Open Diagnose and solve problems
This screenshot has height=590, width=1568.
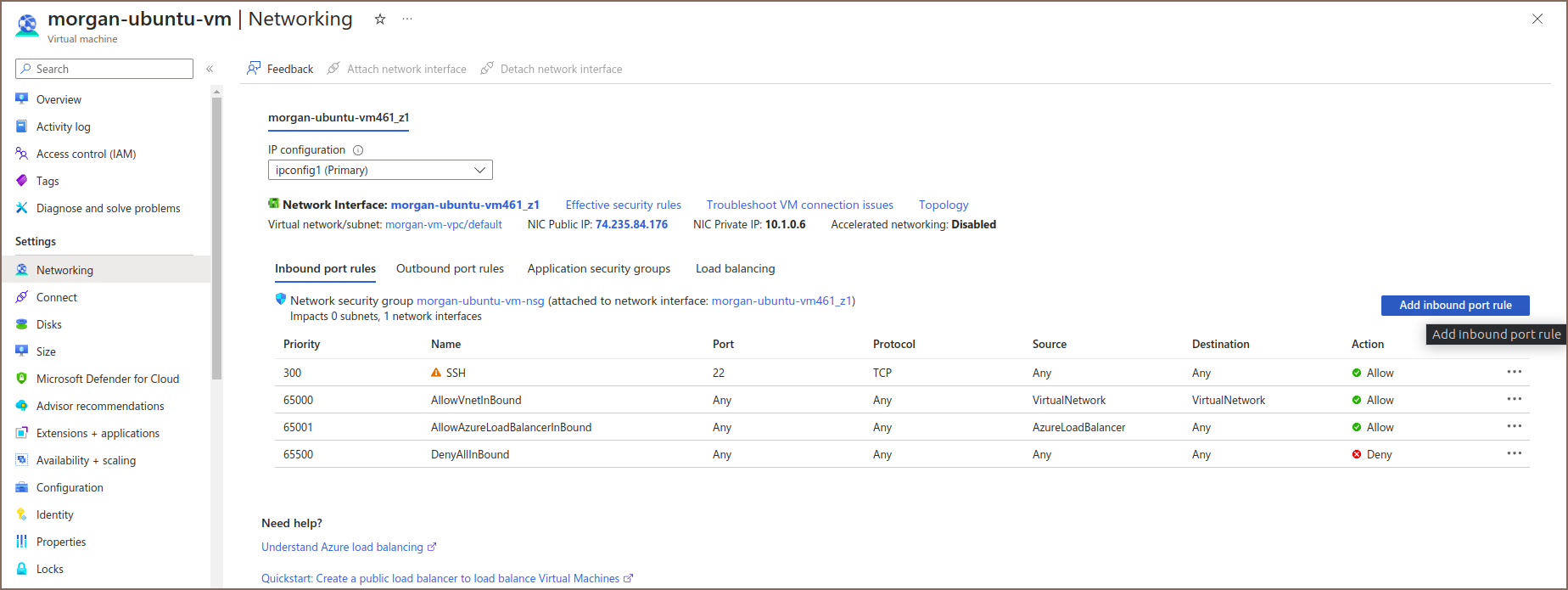108,208
